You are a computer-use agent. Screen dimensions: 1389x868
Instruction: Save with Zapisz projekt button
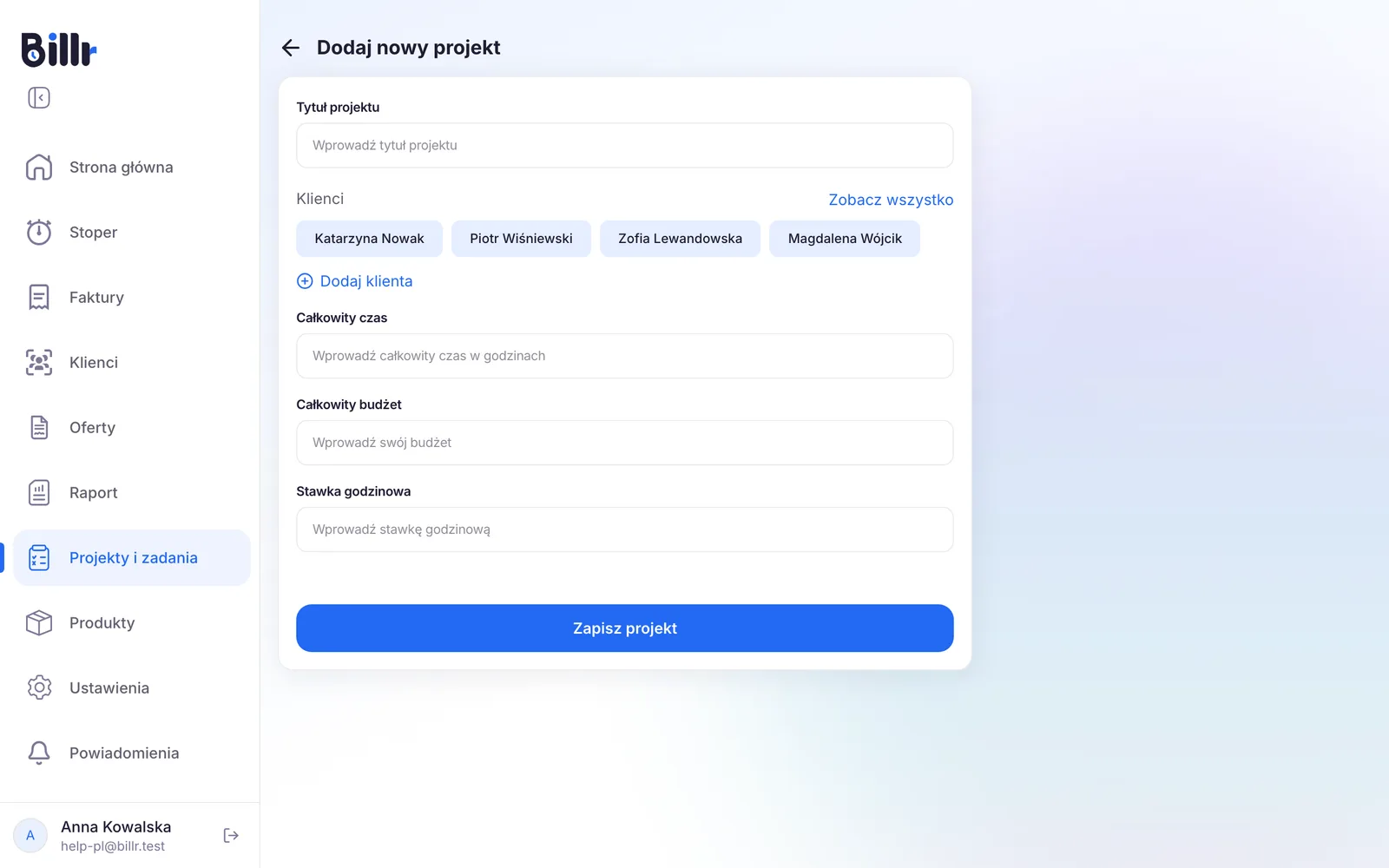[x=625, y=628]
